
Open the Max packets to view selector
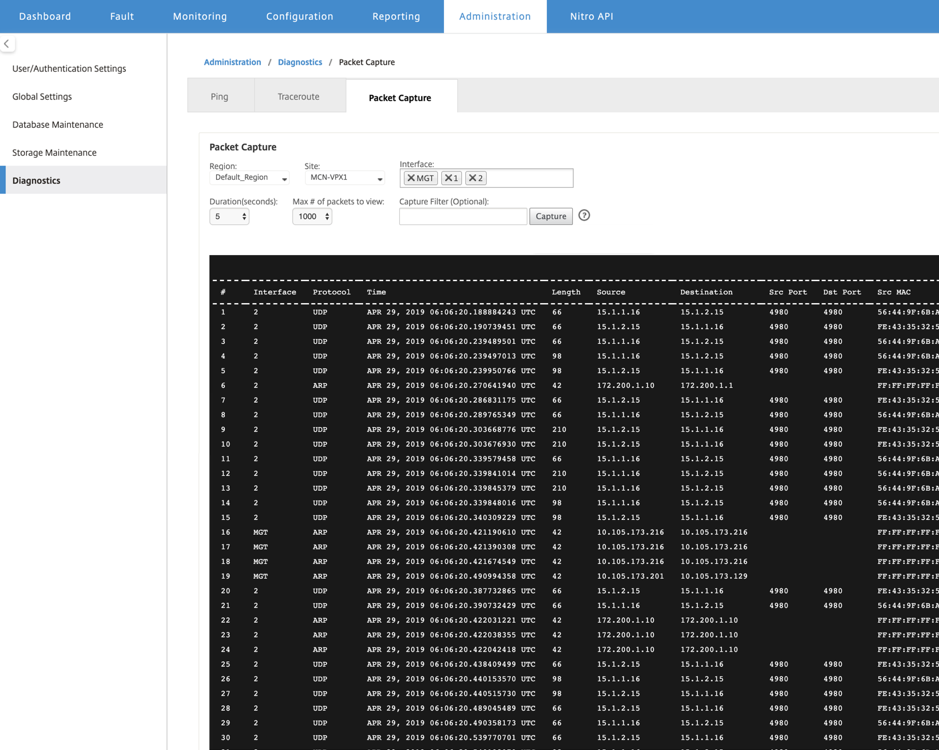pyautogui.click(x=312, y=216)
